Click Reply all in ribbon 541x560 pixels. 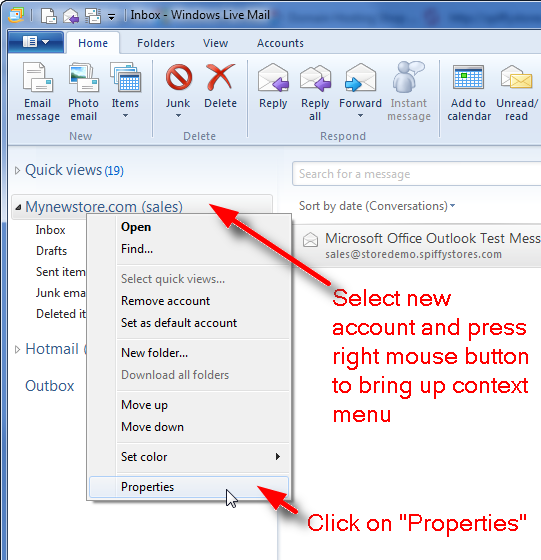click(x=315, y=92)
